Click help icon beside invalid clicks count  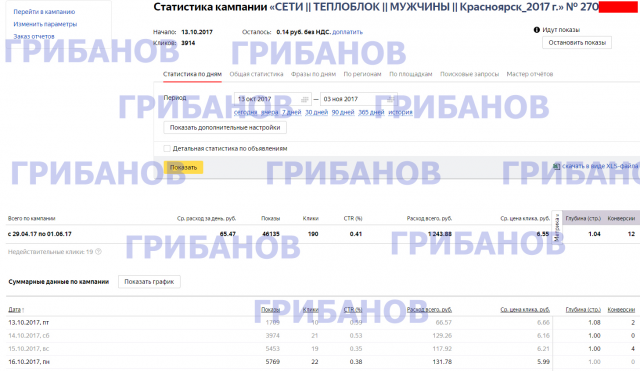point(98,252)
